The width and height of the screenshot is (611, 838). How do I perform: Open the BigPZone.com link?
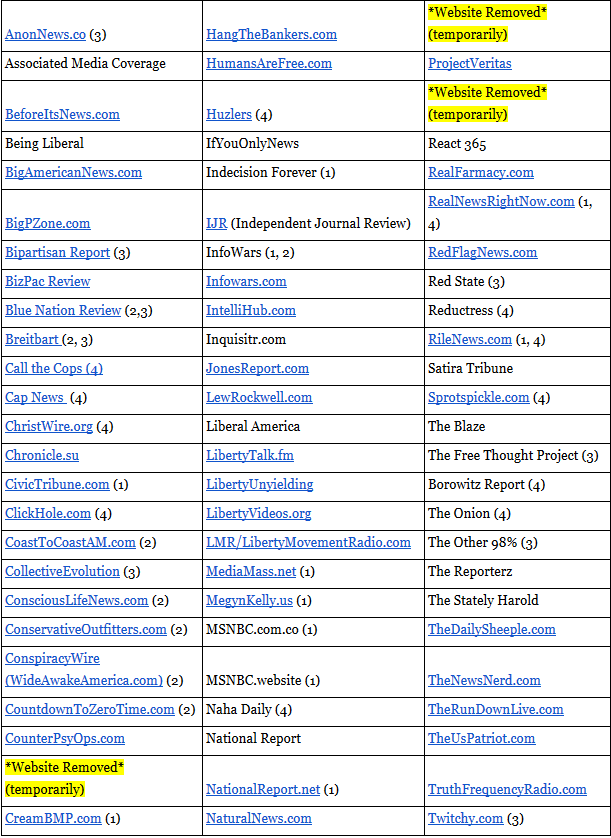click(x=48, y=223)
